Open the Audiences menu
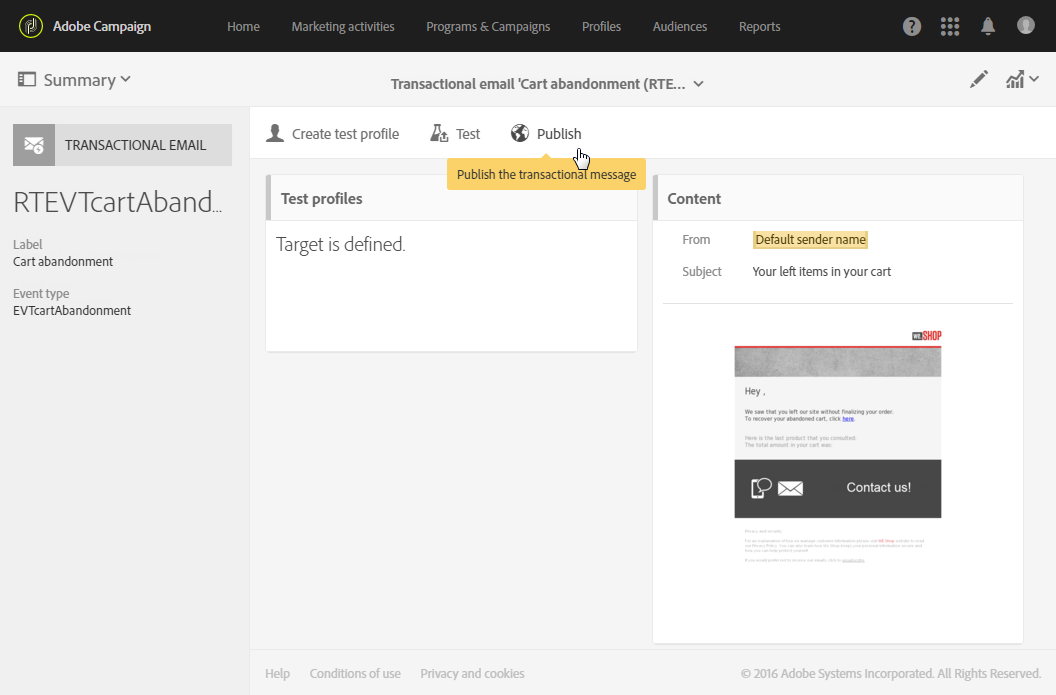1056x695 pixels. click(680, 26)
